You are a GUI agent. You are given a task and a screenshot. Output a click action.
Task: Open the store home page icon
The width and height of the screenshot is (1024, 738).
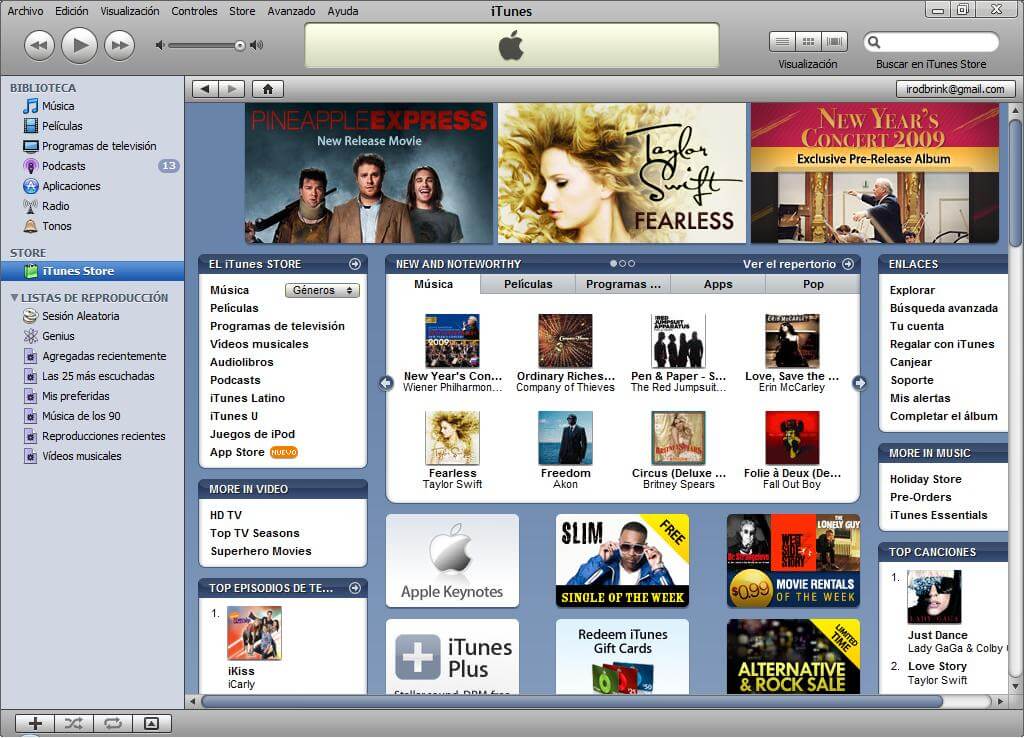[268, 89]
